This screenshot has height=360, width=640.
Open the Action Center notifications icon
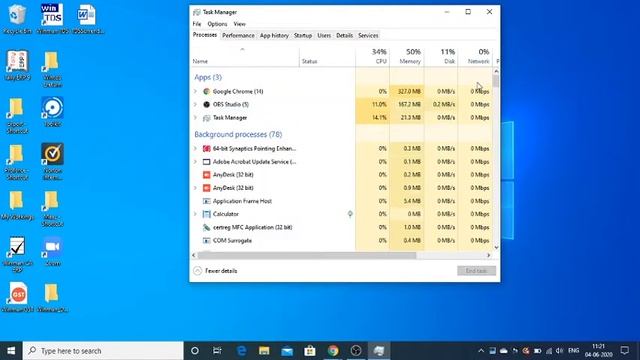coord(624,350)
